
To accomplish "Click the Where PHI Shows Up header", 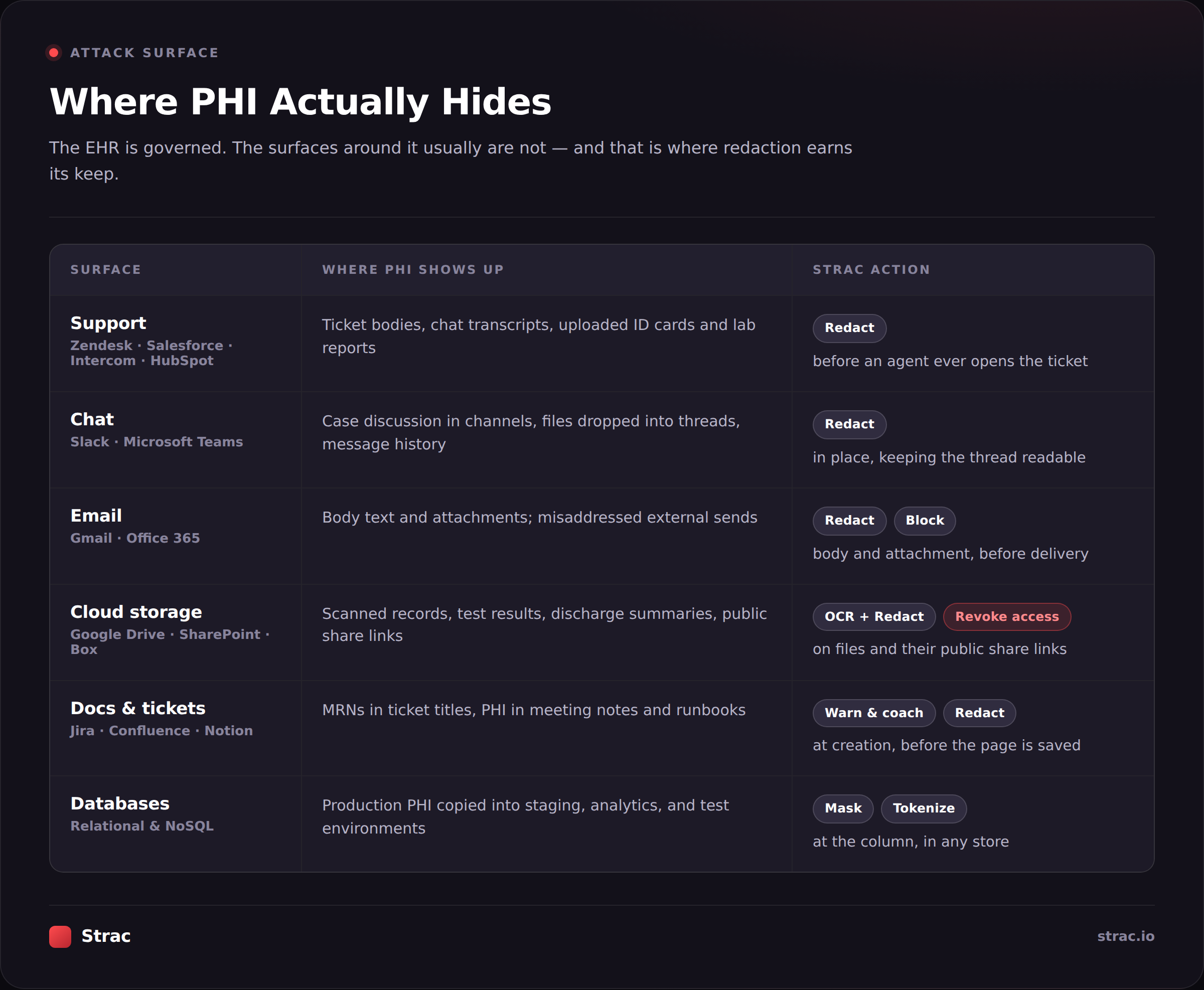I will pyautogui.click(x=413, y=270).
